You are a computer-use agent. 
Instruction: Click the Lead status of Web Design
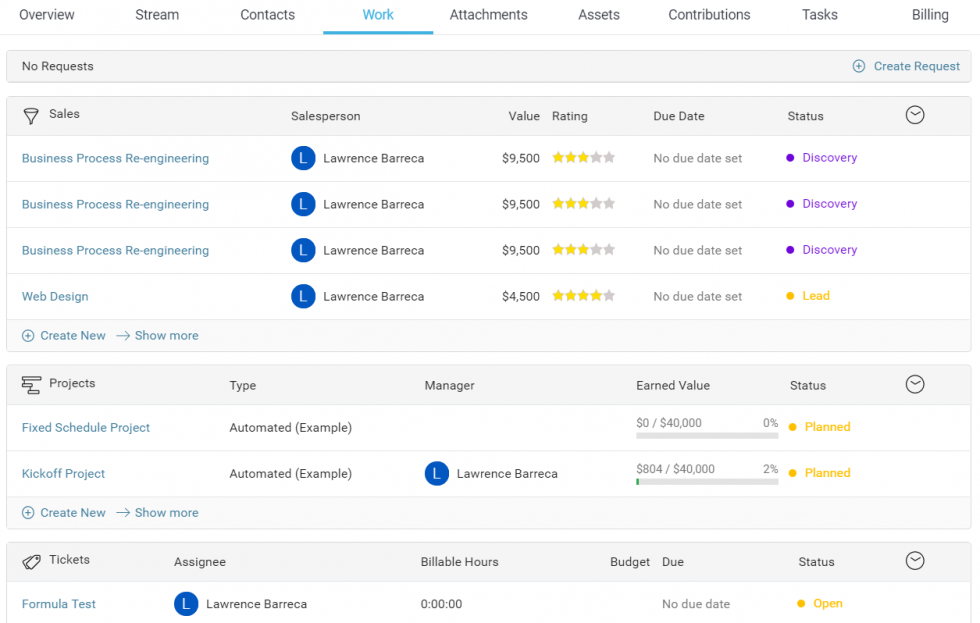tap(815, 296)
